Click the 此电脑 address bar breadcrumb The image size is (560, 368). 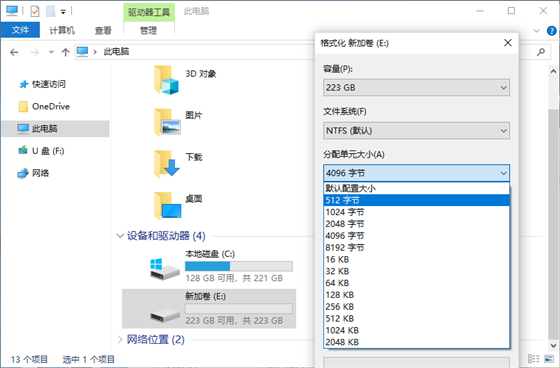[x=116, y=52]
